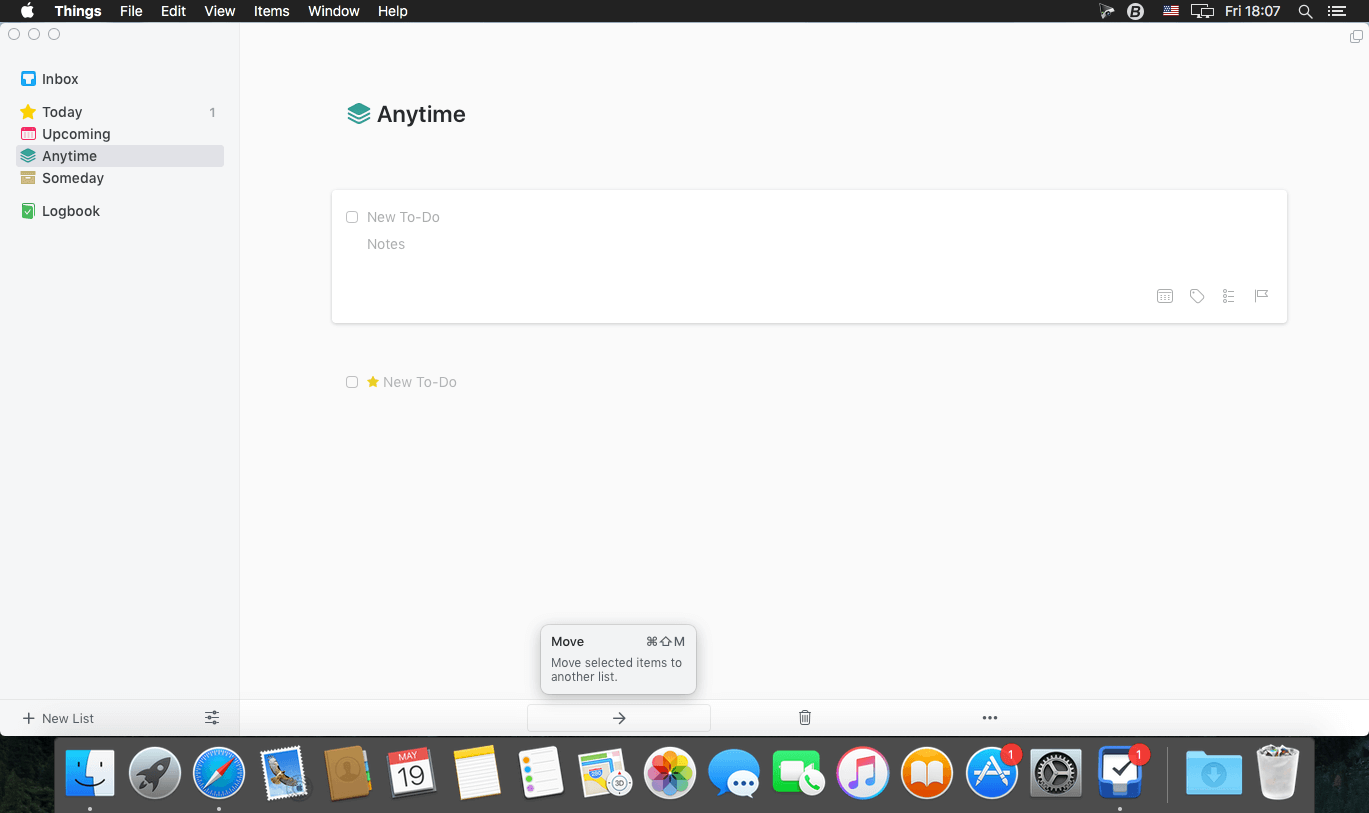This screenshot has height=813, width=1369.
Task: Open the Logbook in sidebar
Action: coord(70,211)
